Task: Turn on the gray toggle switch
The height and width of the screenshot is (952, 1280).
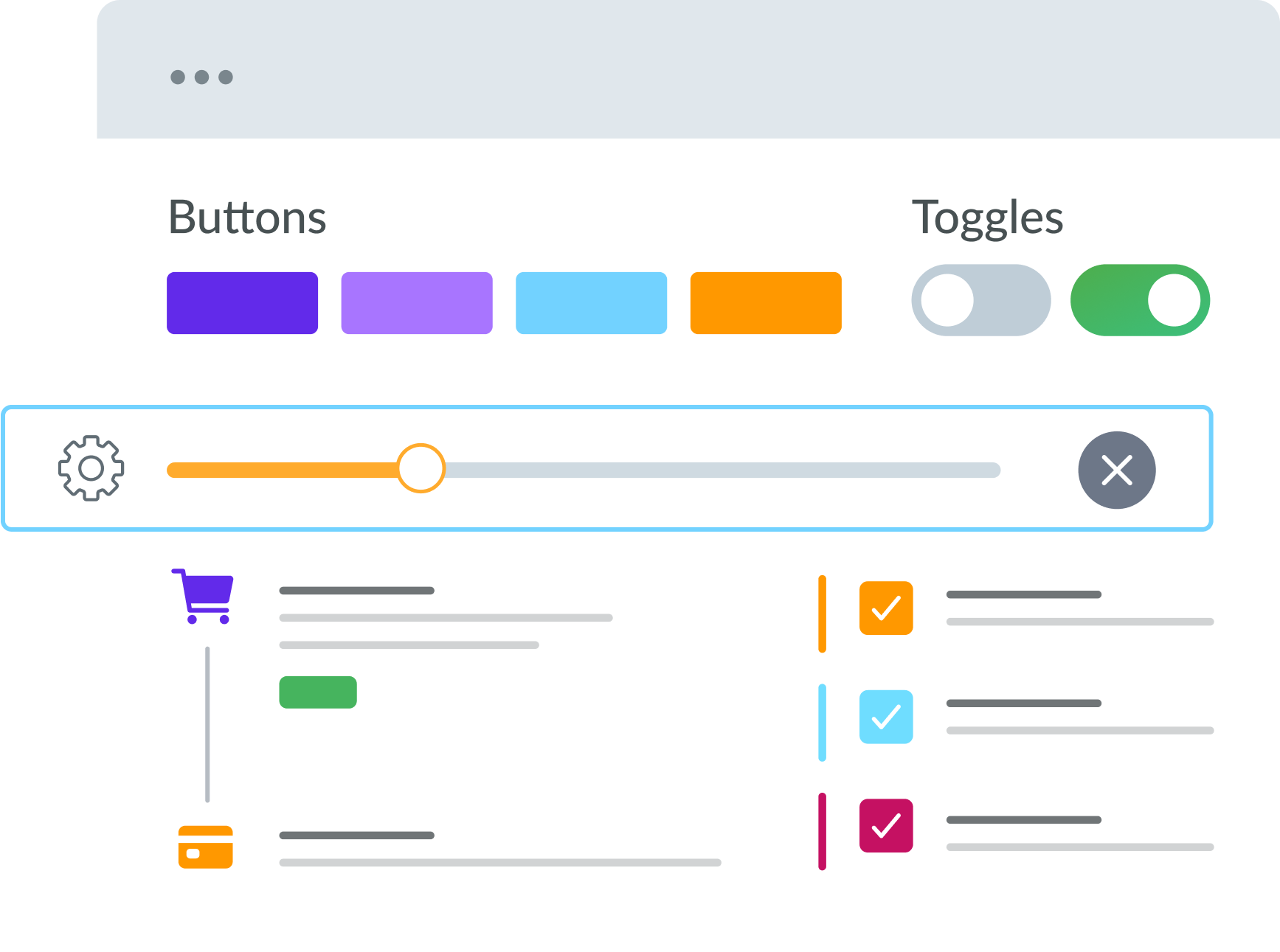Action: point(981,300)
